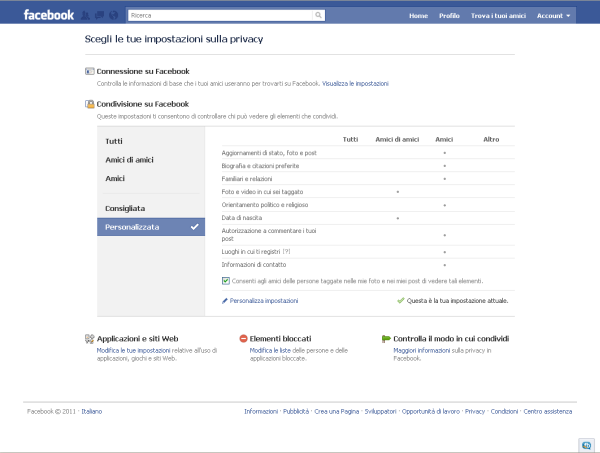
Task: Click 'Elementi bloccati' heading
Action: point(280,339)
